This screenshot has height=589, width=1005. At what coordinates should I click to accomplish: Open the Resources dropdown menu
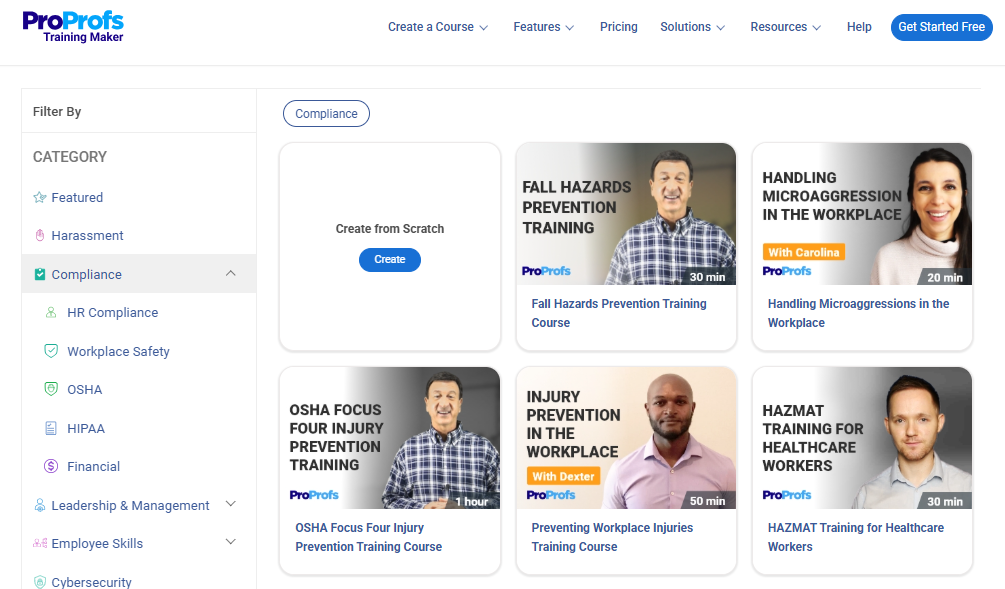point(785,27)
